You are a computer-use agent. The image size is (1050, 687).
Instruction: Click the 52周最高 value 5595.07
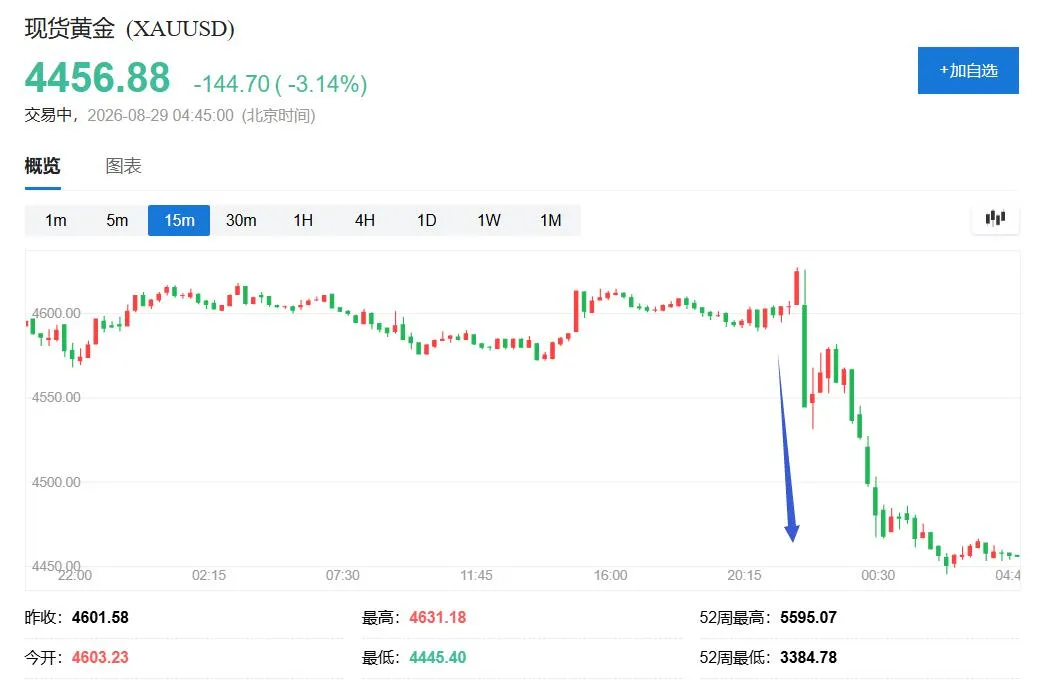coord(808,617)
